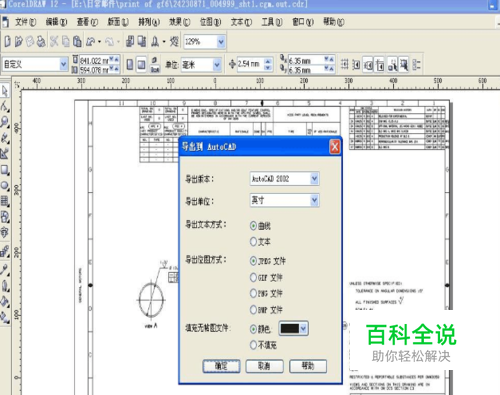This screenshot has height=395, width=500.
Task: Open AutoCAD 2002 export version dropdown
Action: pyautogui.click(x=314, y=179)
